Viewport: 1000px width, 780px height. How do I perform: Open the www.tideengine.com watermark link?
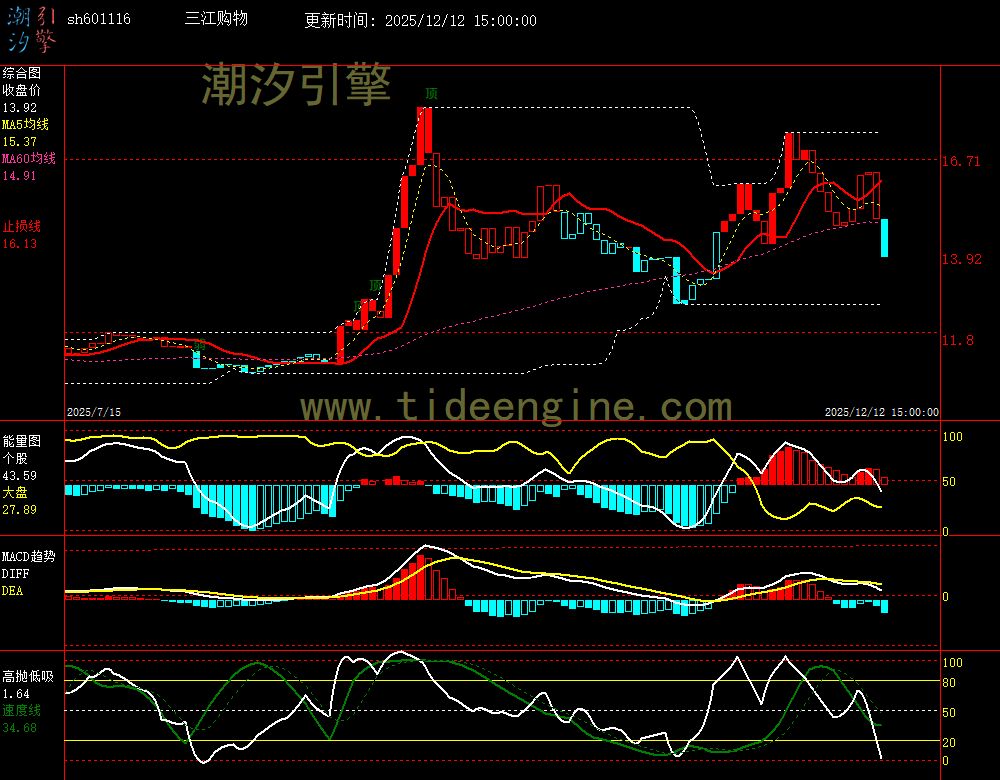(516, 407)
